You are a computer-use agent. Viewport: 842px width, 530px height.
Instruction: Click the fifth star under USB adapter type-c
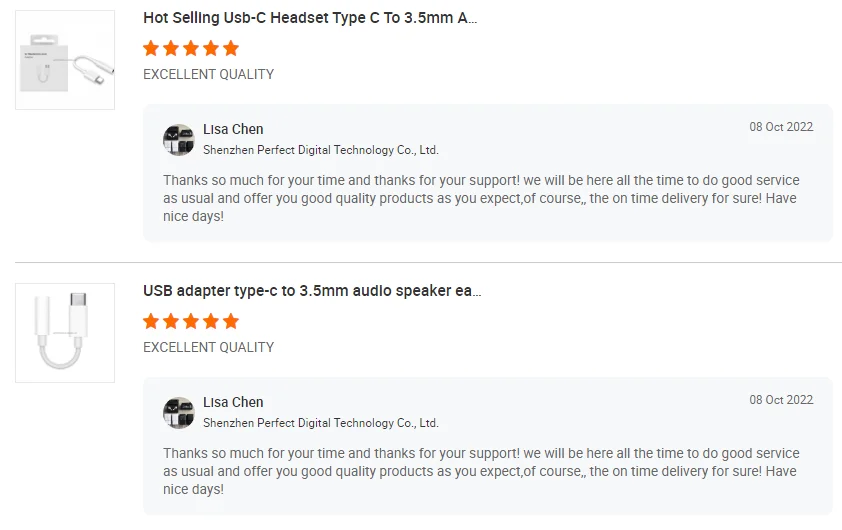(231, 321)
